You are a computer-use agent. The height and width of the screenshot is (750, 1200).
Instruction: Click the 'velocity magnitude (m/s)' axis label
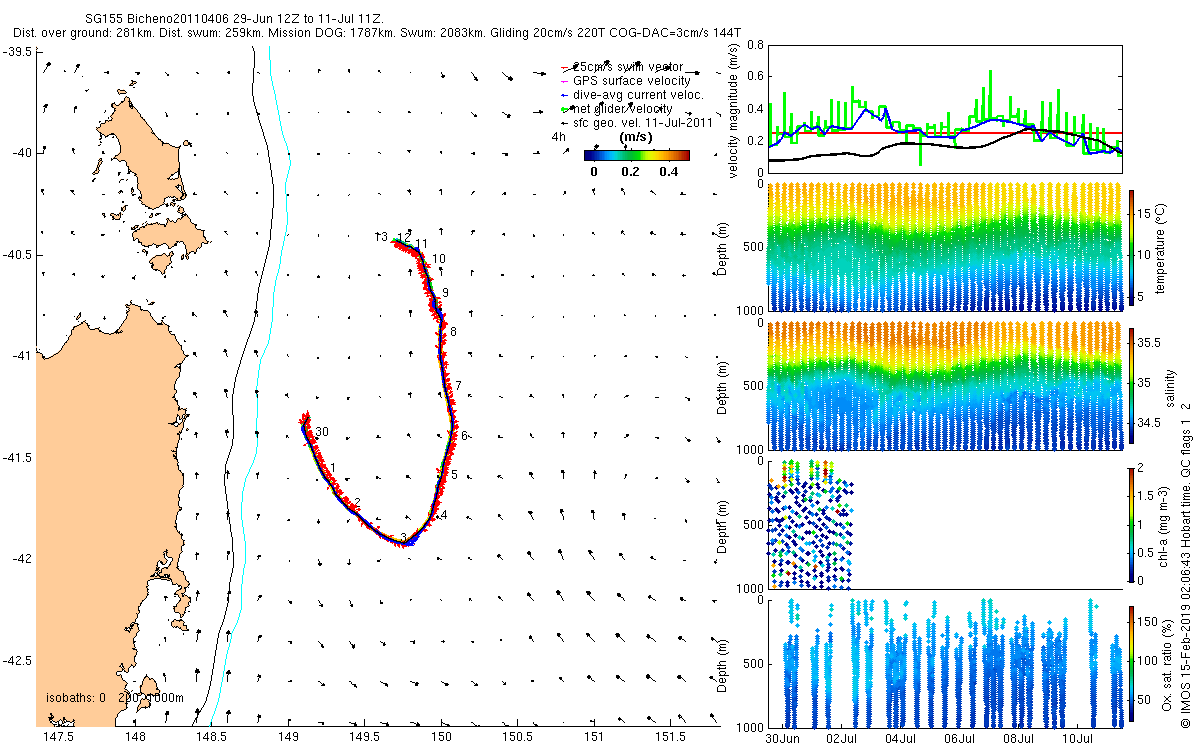tap(735, 110)
